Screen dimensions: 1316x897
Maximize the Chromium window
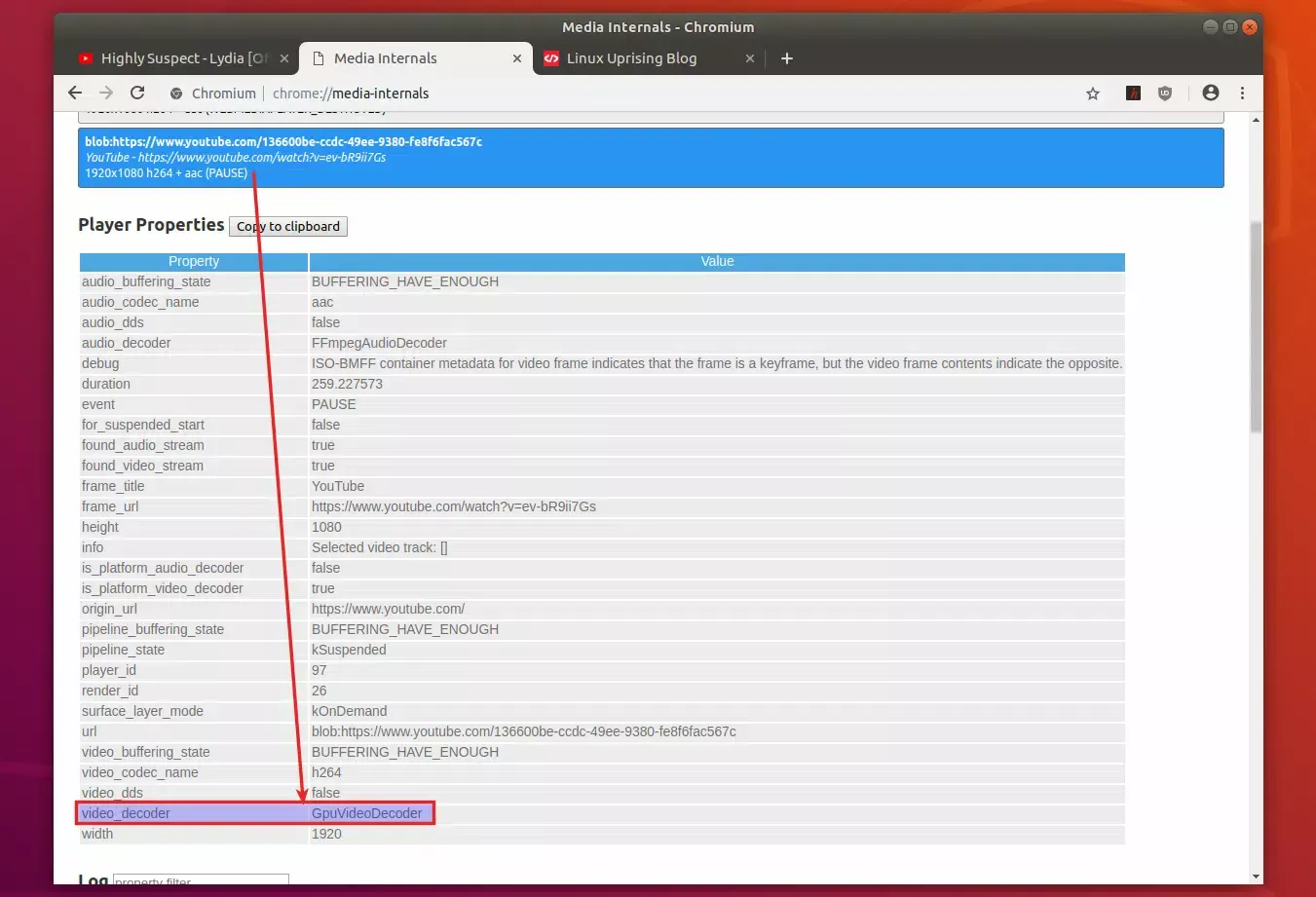[x=1230, y=27]
